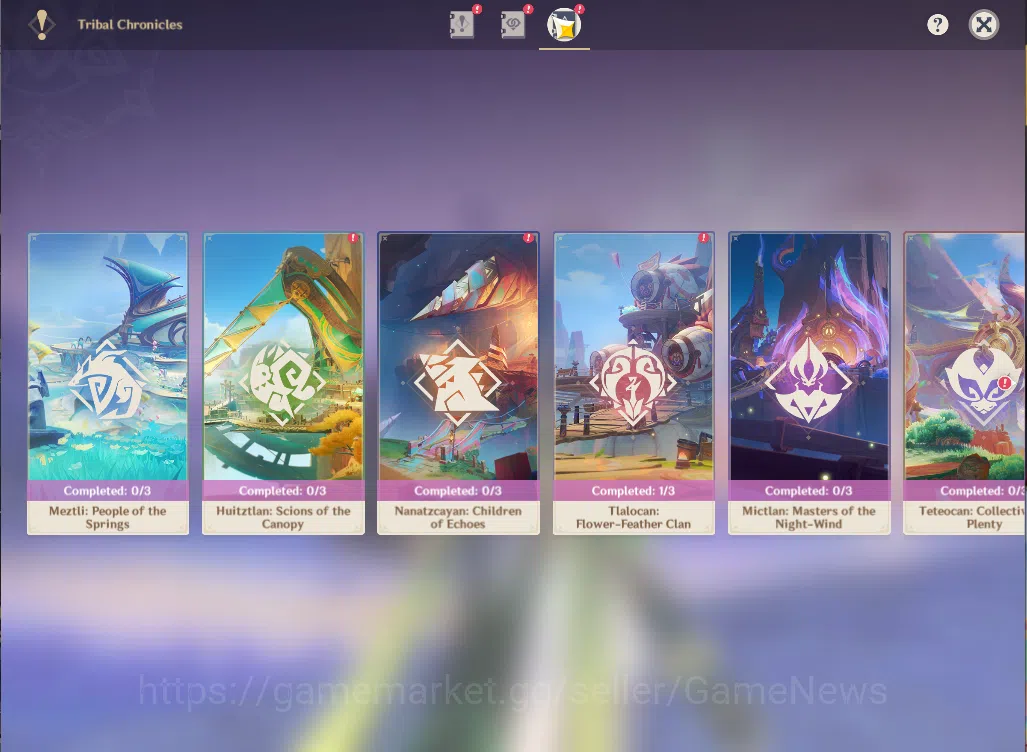
Task: Click the alert badge on Nanatzcayan card
Action: (529, 238)
